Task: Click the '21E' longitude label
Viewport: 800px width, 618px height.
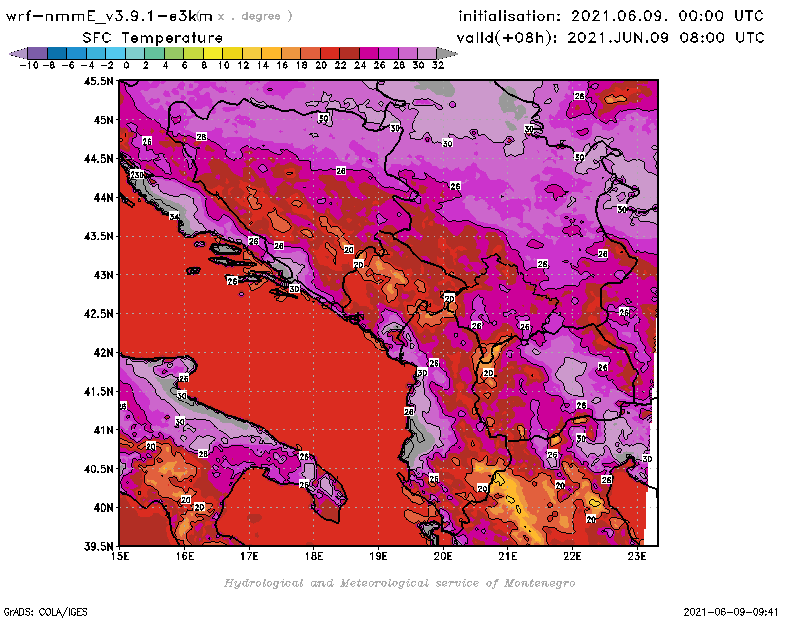Action: tap(508, 556)
